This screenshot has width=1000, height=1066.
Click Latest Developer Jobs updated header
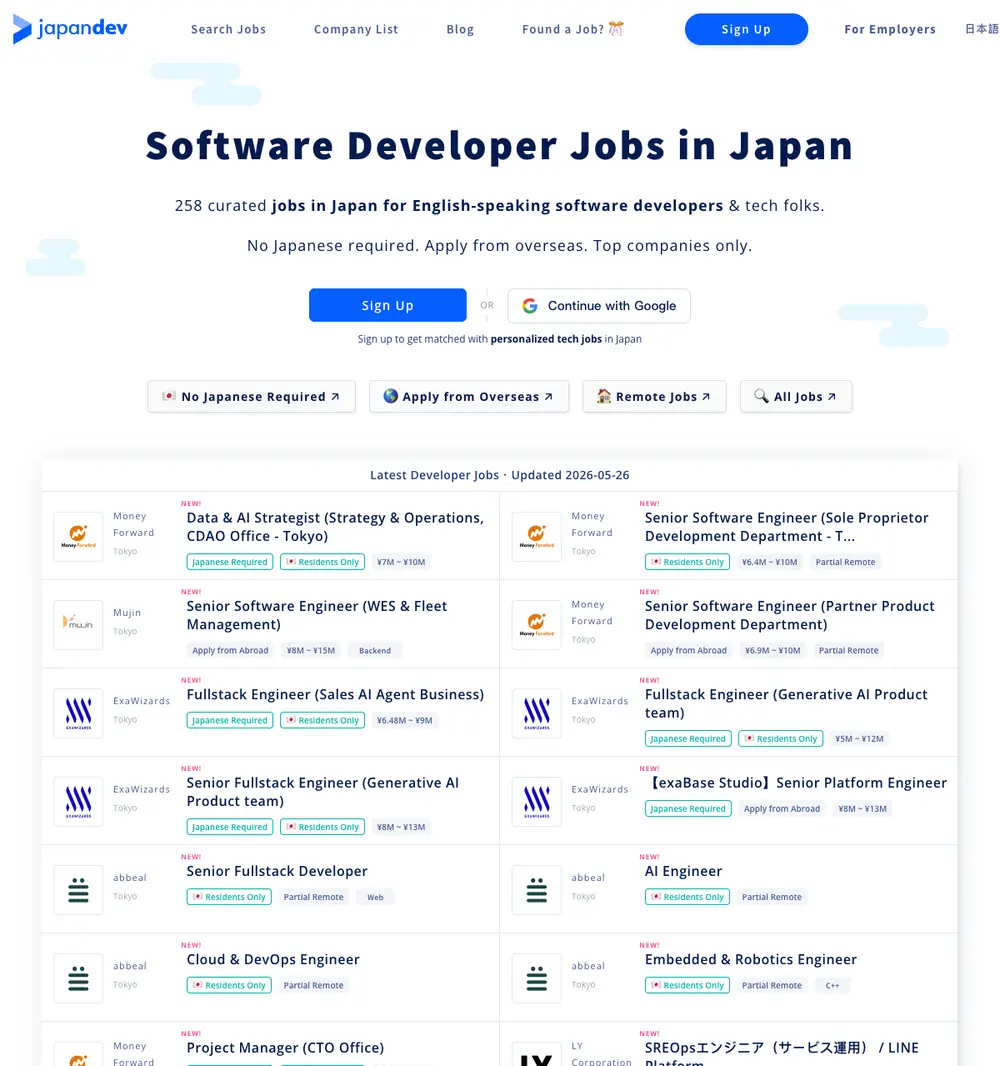pos(500,475)
